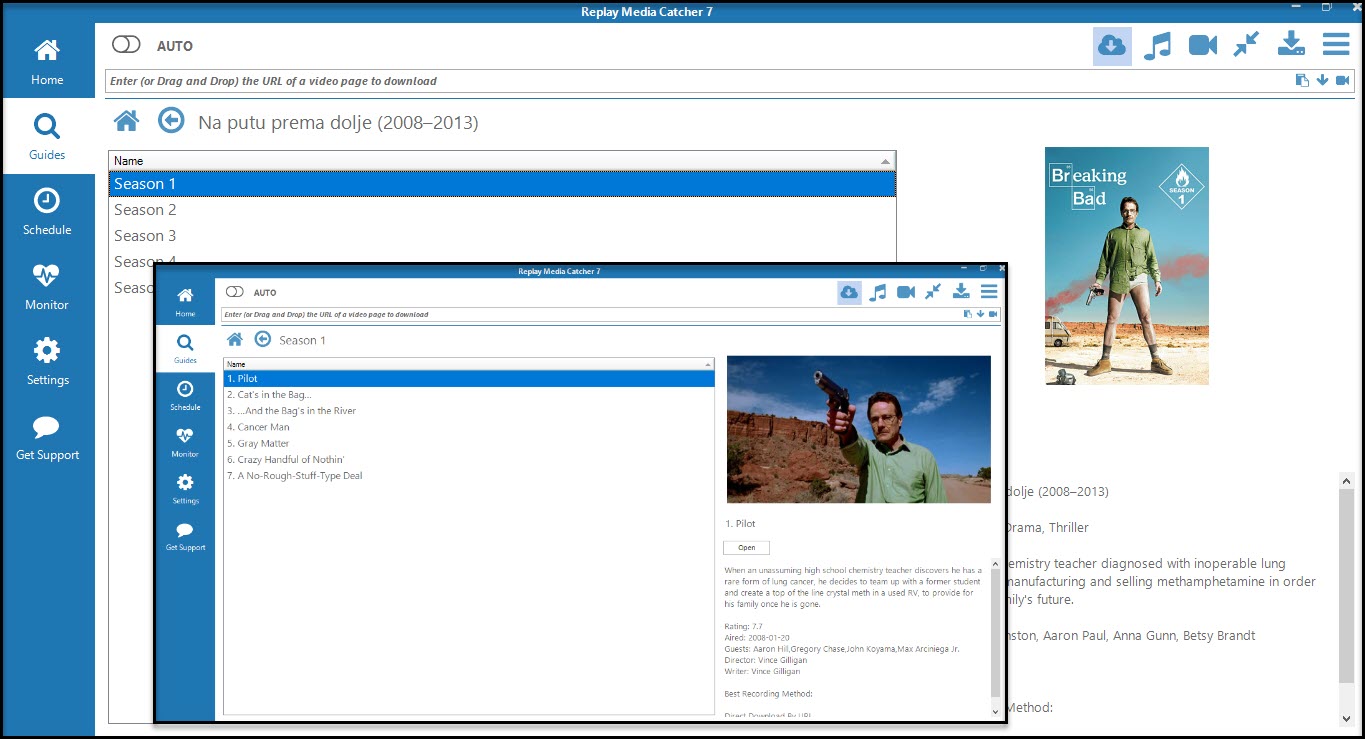Select episode '6. Crazy Handful of Nothin''
The height and width of the screenshot is (739, 1365).
coord(468,460)
